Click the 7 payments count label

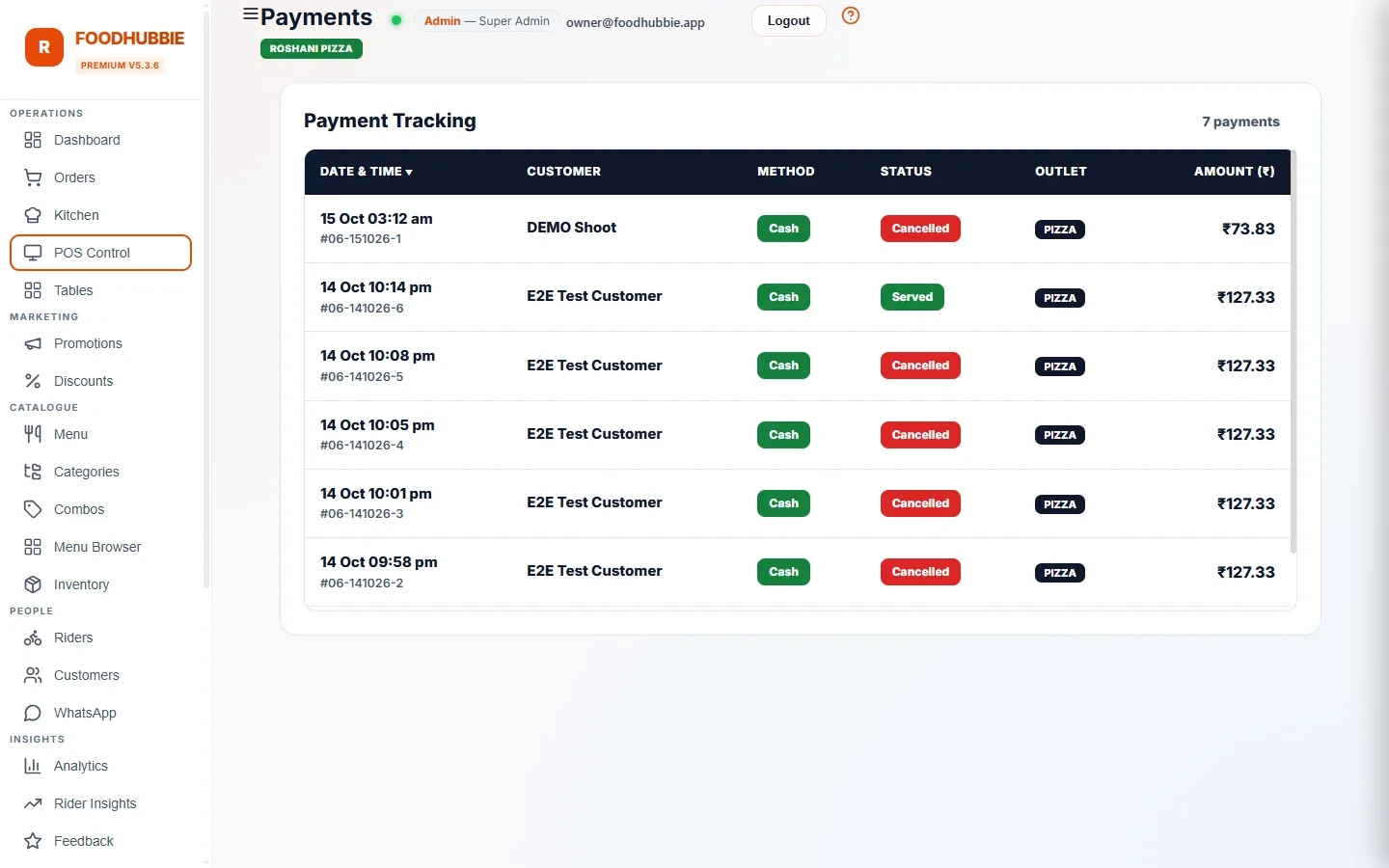(1240, 122)
